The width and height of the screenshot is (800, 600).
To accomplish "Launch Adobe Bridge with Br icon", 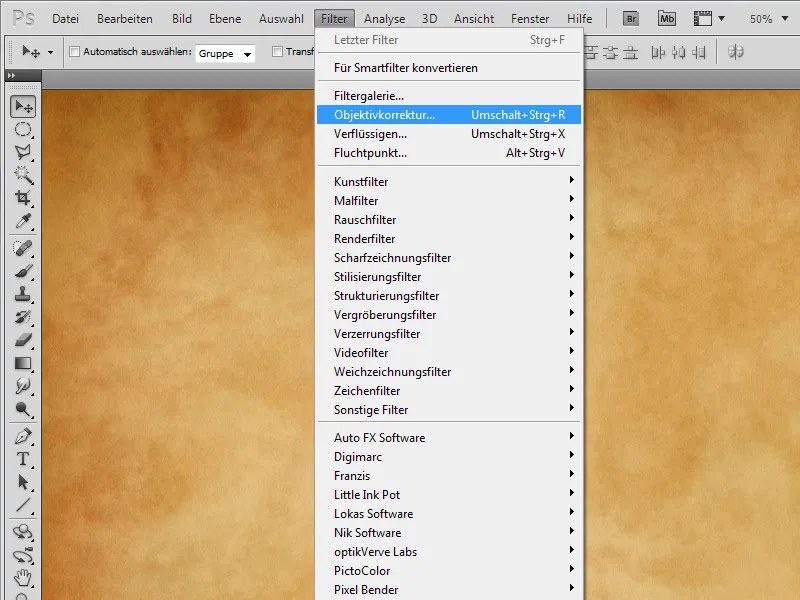I will pos(631,19).
